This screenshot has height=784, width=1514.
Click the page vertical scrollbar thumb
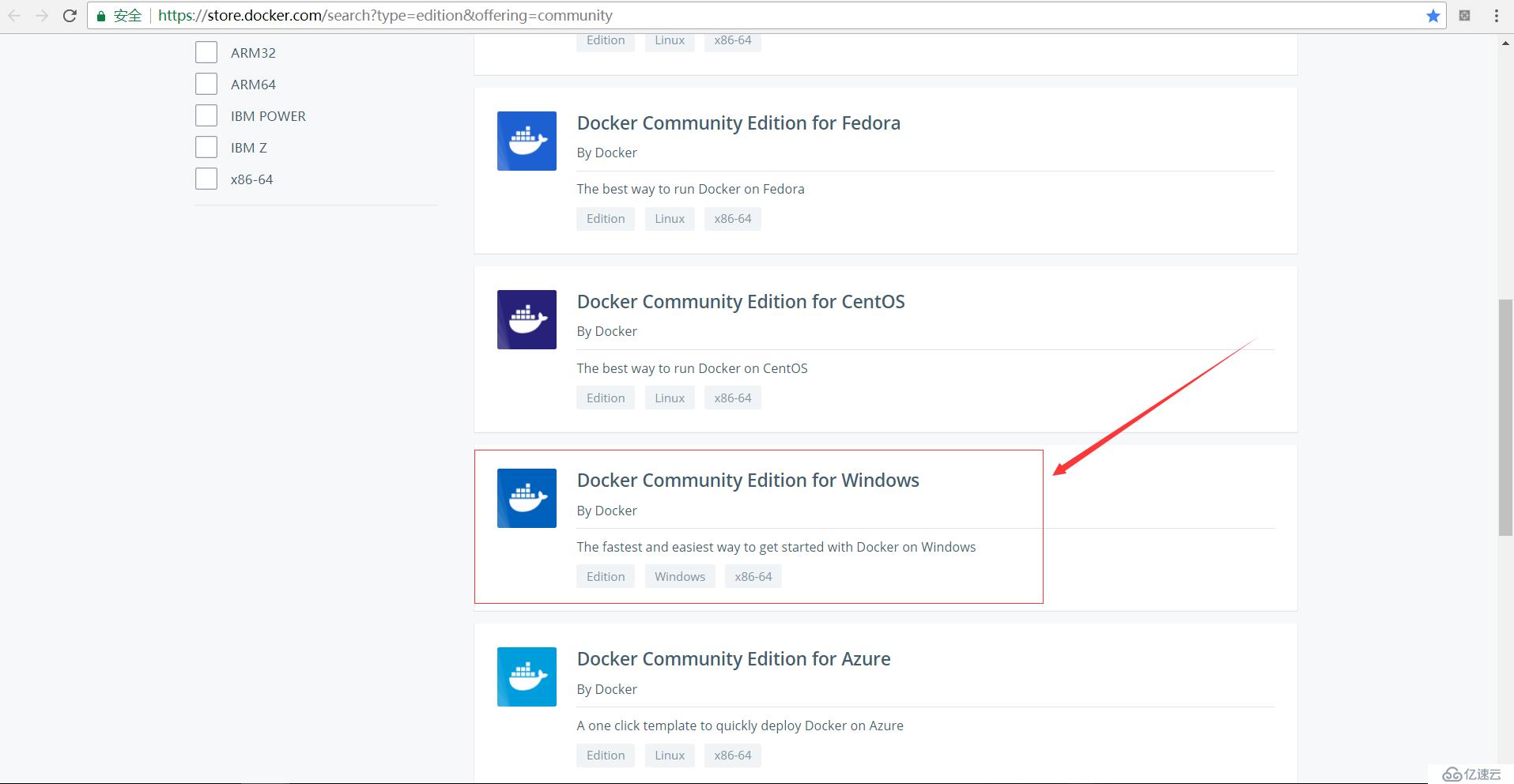(1505, 417)
